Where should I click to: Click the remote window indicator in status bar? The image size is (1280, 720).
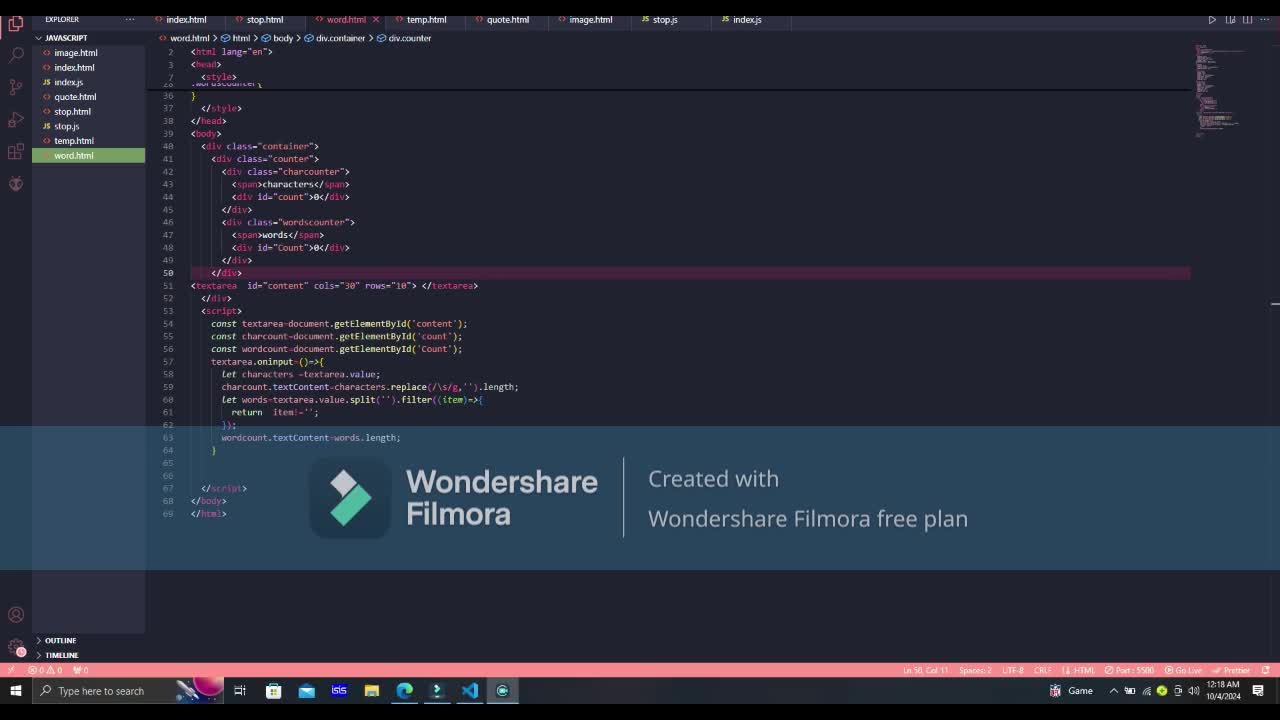tap(11, 670)
